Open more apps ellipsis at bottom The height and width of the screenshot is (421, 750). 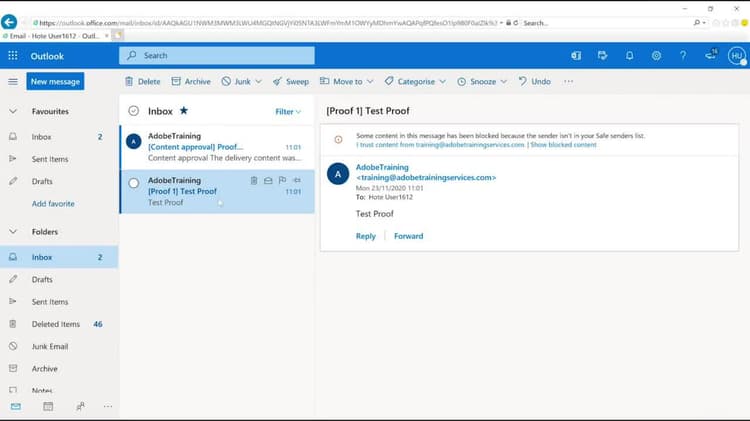pyautogui.click(x=108, y=407)
